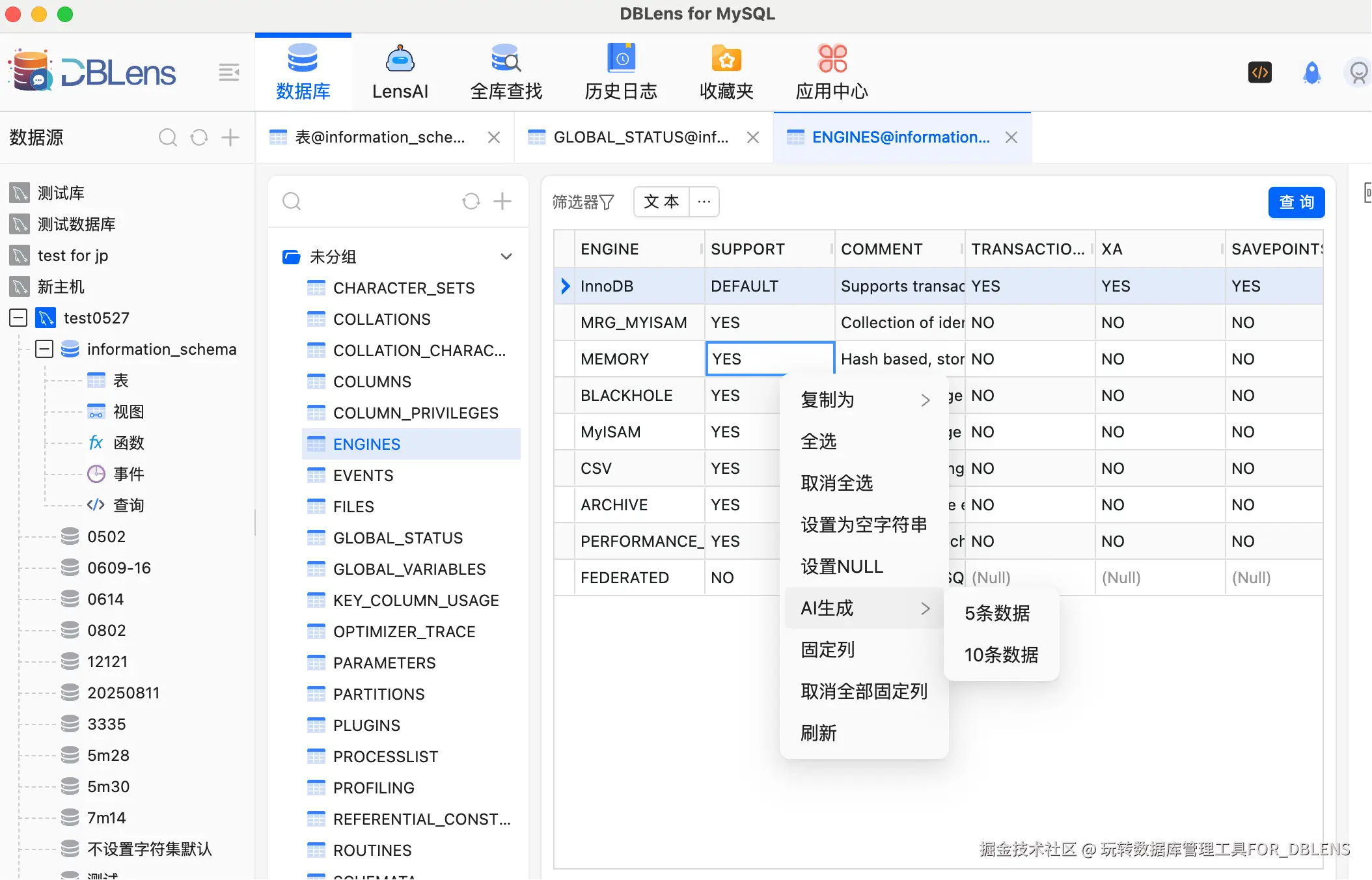Click the 查询 query button
Image resolution: width=1372 pixels, height=880 pixels.
click(1297, 202)
